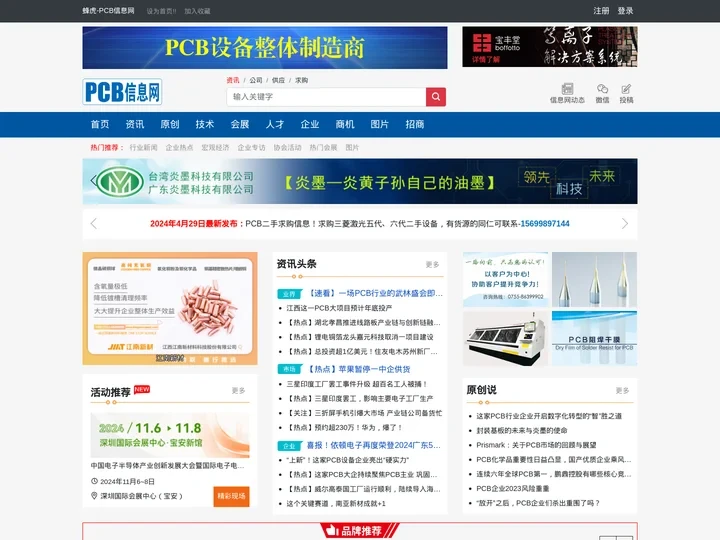Open the 信息网动态 icon
This screenshot has height=540, width=720.
click(x=567, y=93)
